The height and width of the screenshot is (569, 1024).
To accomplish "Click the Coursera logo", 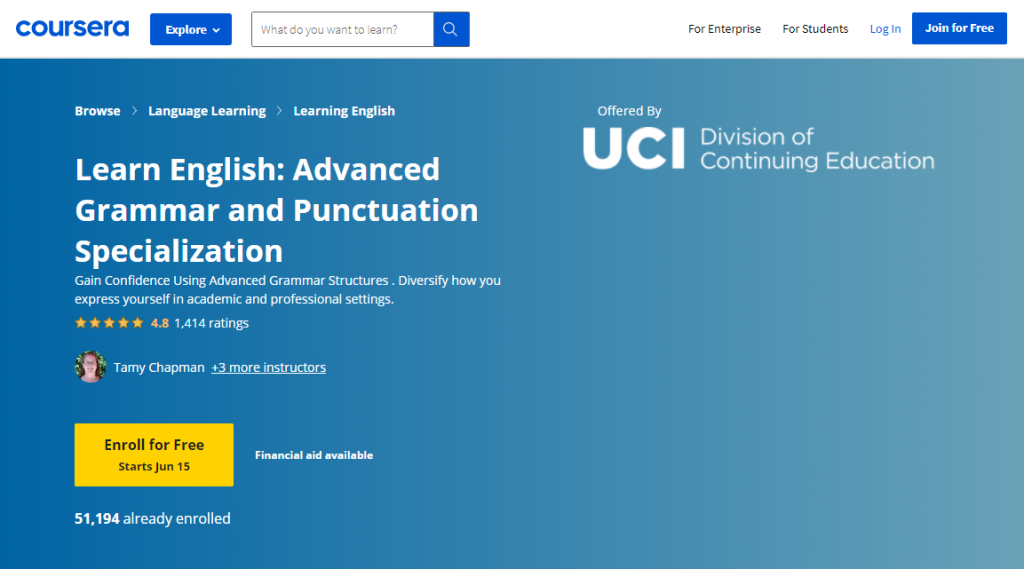I will 72,29.
